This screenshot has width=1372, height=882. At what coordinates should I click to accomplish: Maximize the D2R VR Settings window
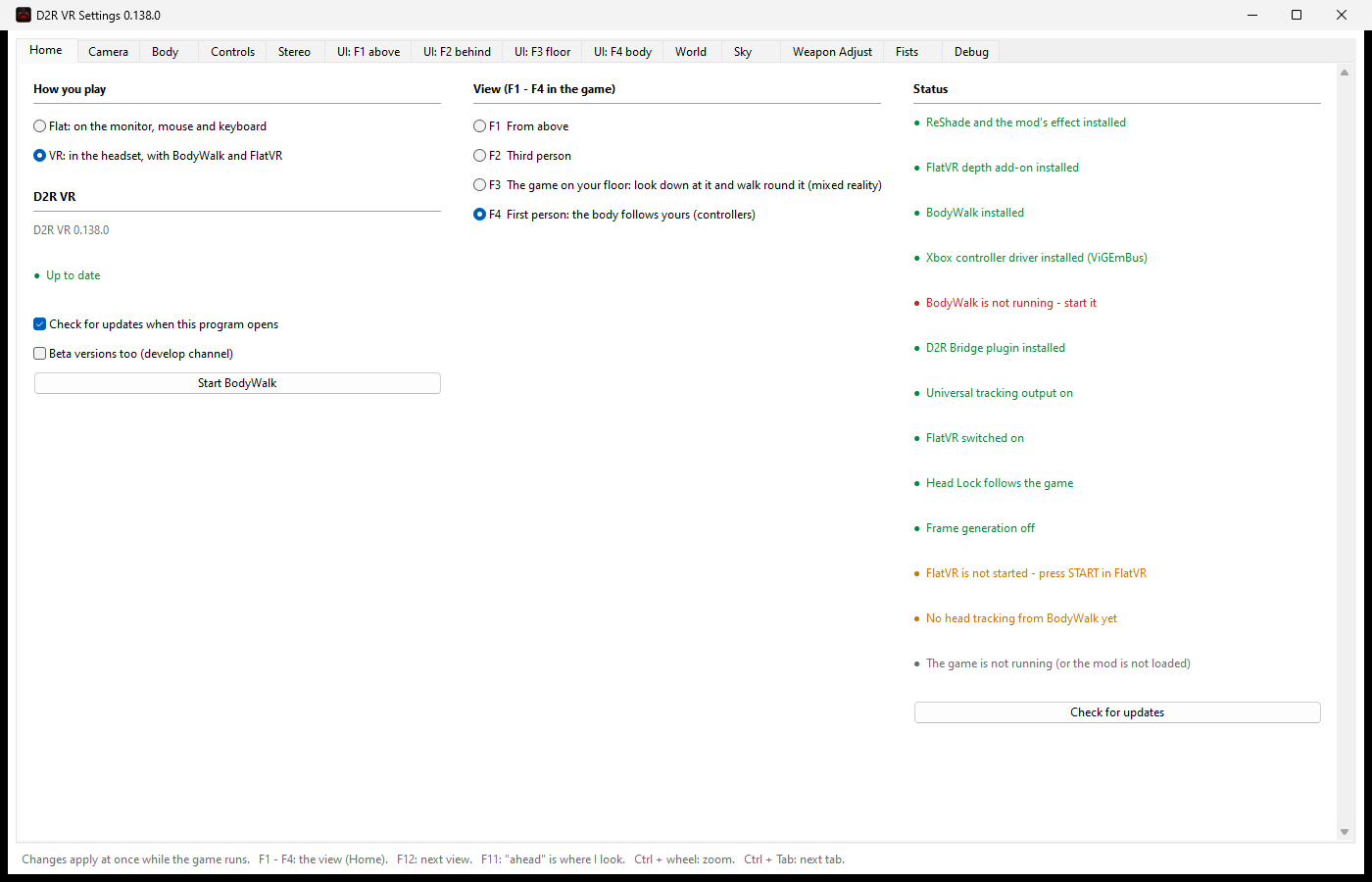point(1297,15)
